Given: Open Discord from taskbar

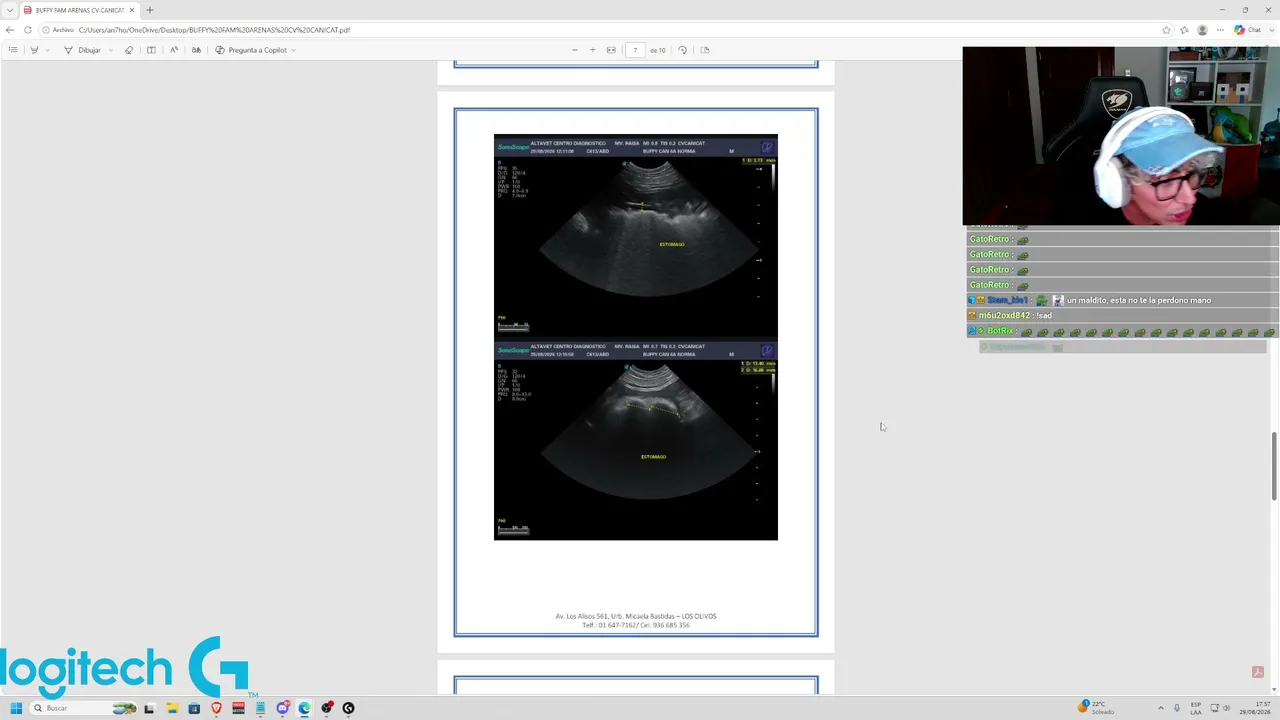Looking at the screenshot, I should [283, 708].
